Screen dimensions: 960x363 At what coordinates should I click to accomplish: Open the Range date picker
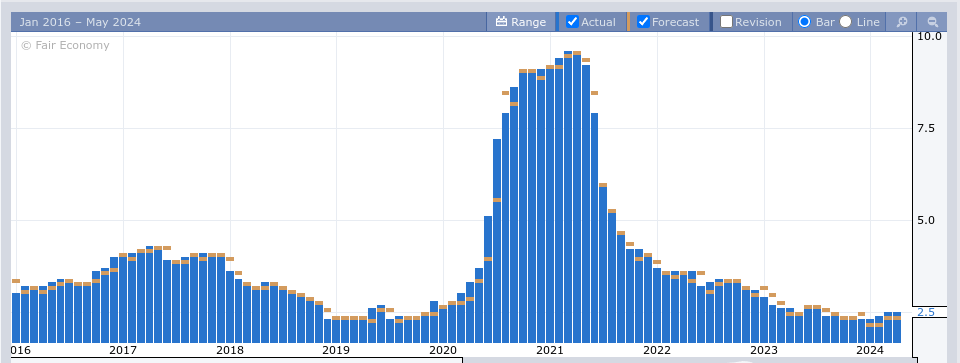tap(521, 22)
